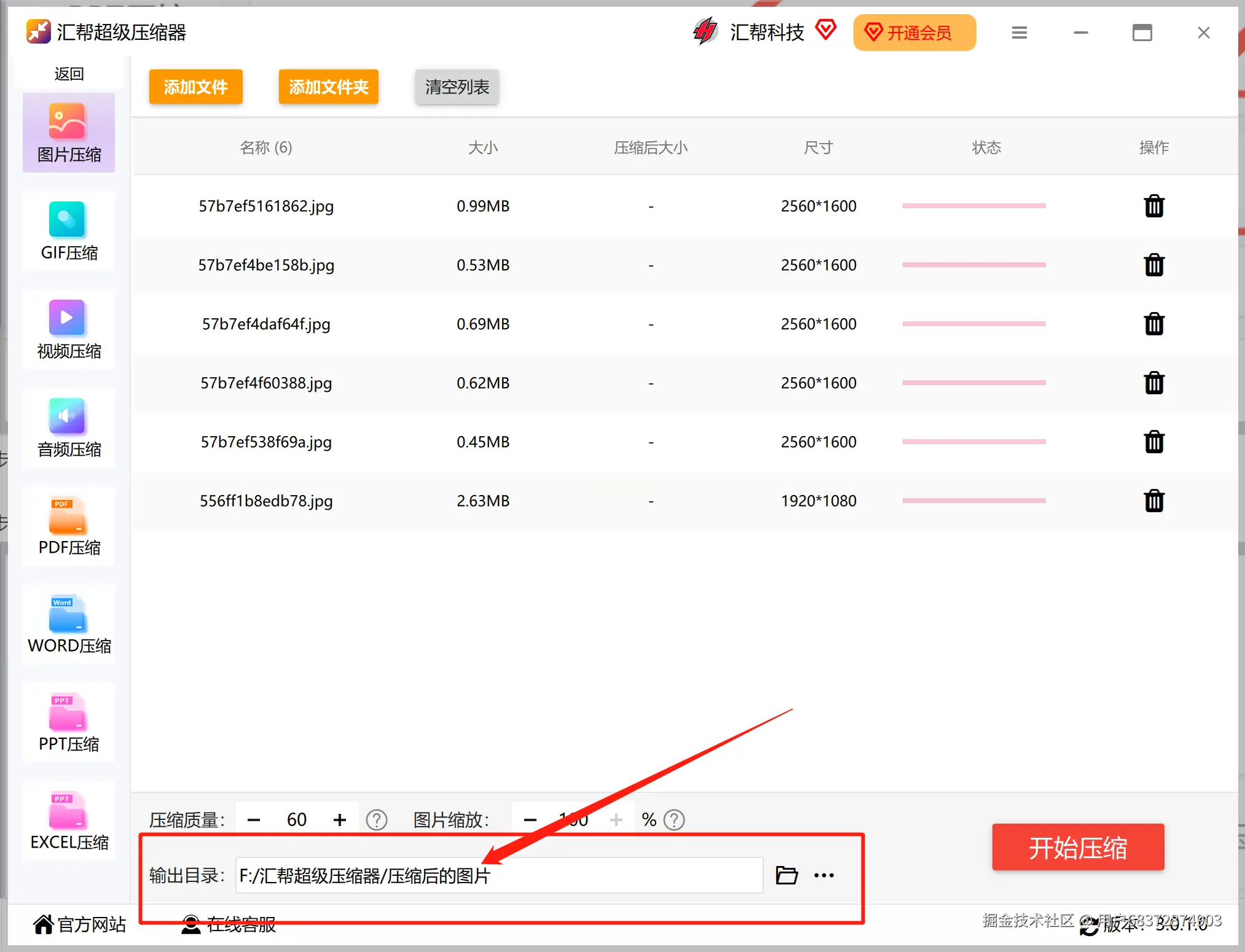Click the 添加文件 button

coord(195,87)
